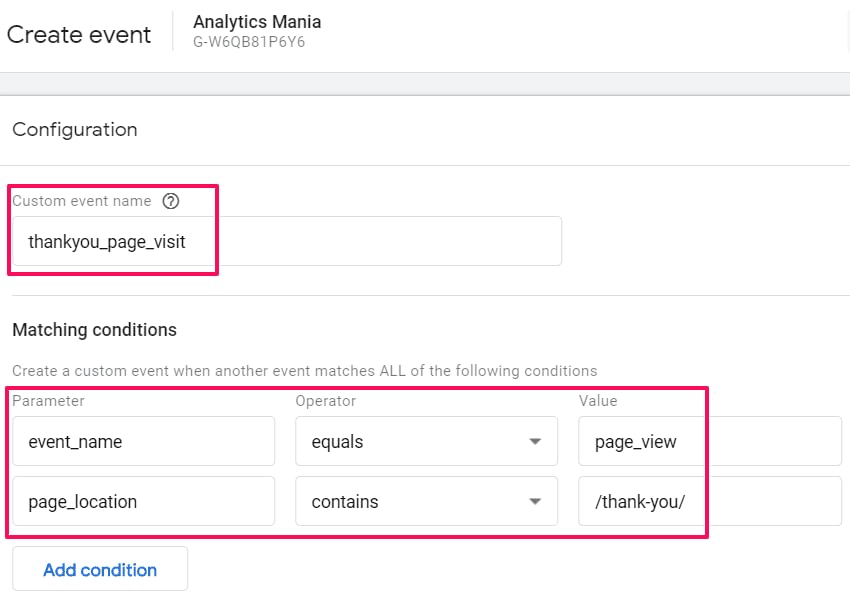The width and height of the screenshot is (850, 604).
Task: Click dropdown arrow in the contains operator field
Action: pos(535,502)
